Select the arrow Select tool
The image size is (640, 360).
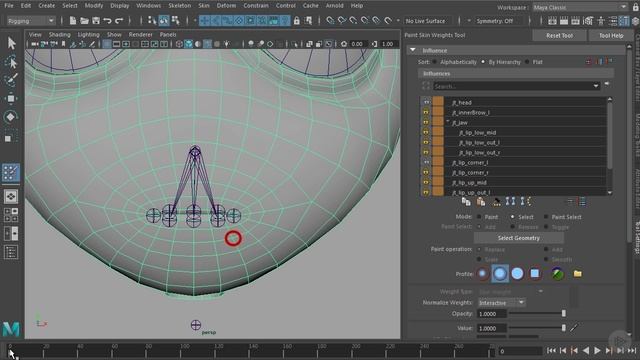pos(11,43)
